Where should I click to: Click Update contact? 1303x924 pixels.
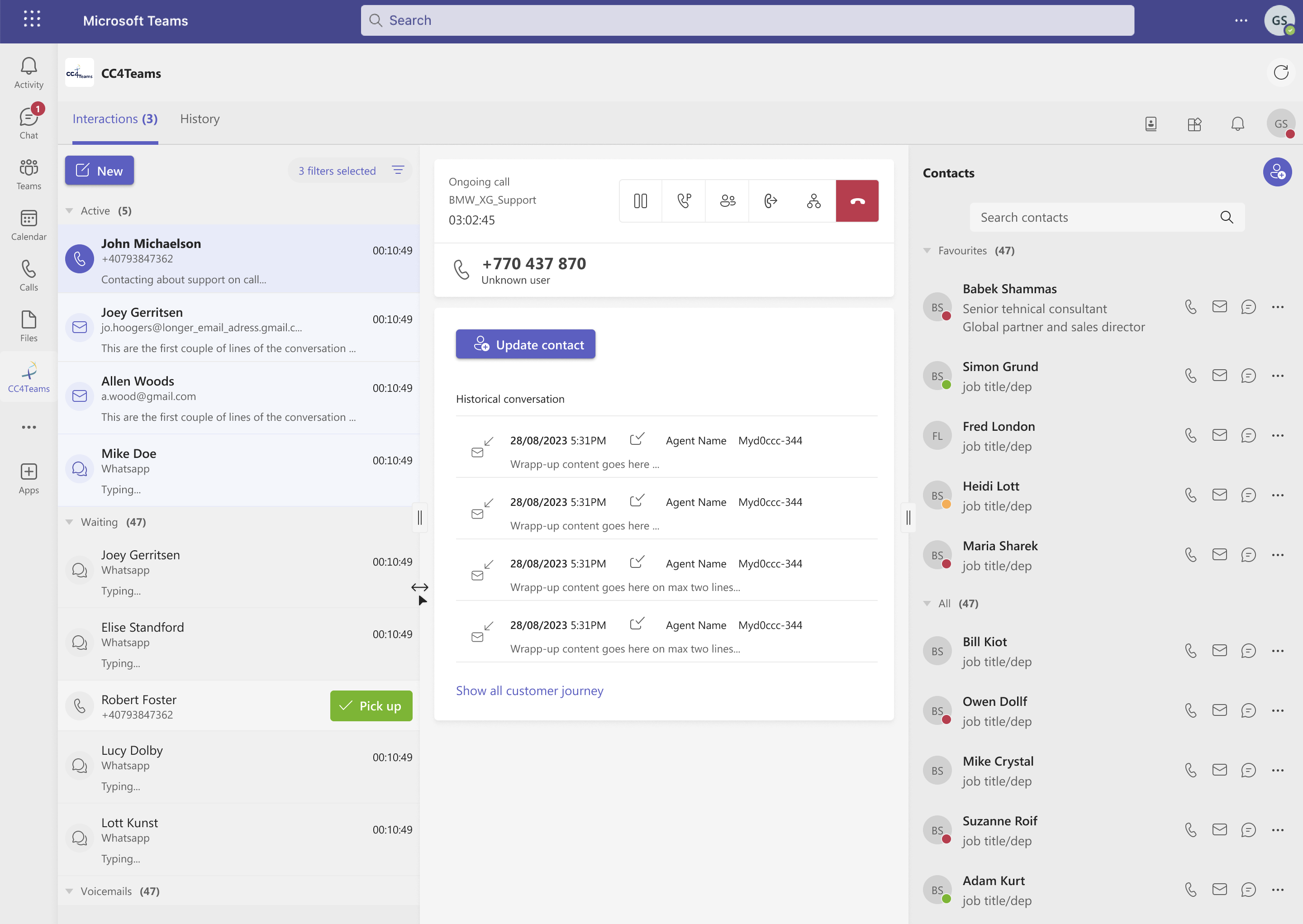coord(526,344)
